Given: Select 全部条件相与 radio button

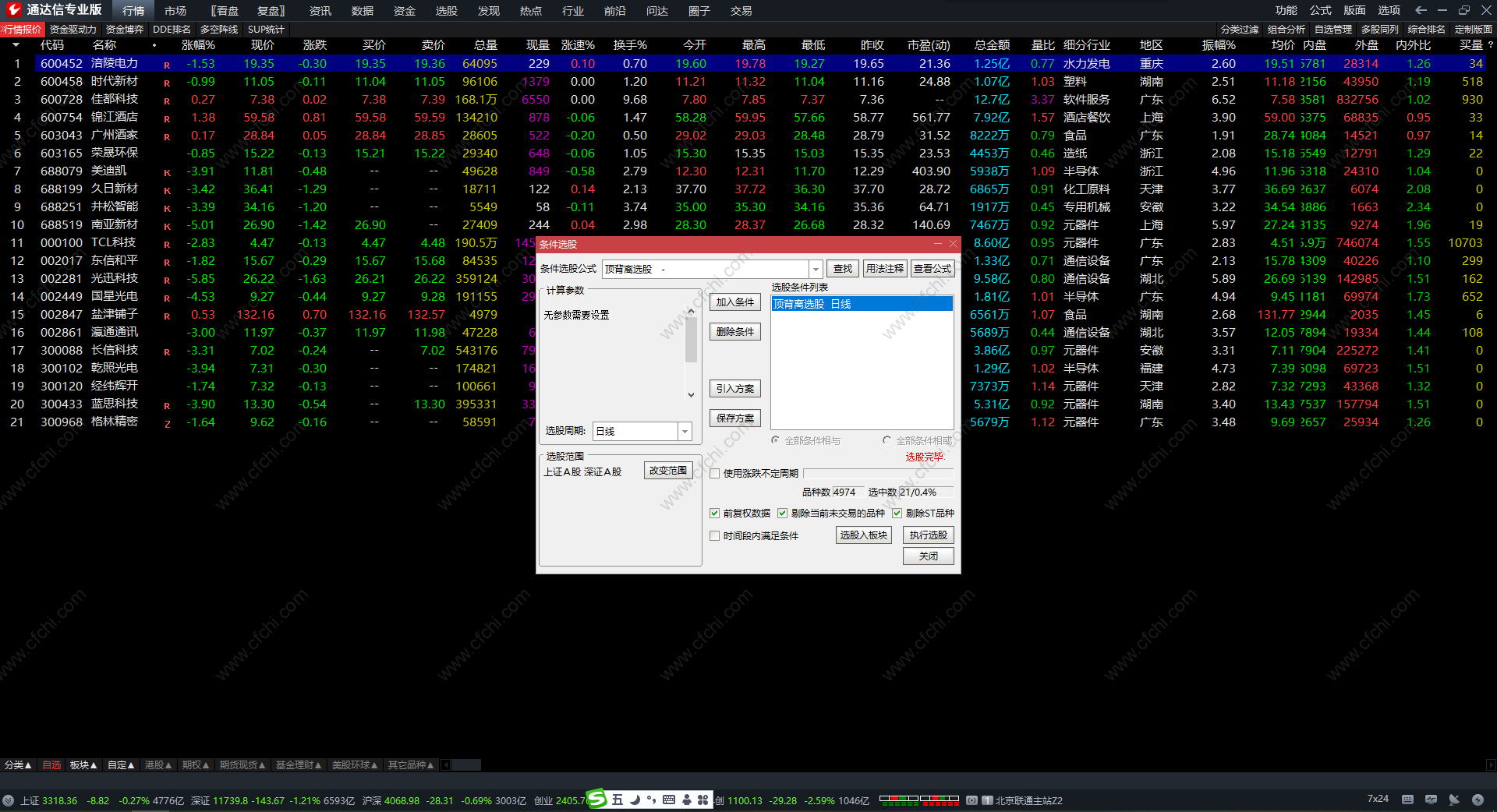Looking at the screenshot, I should pyautogui.click(x=775, y=440).
